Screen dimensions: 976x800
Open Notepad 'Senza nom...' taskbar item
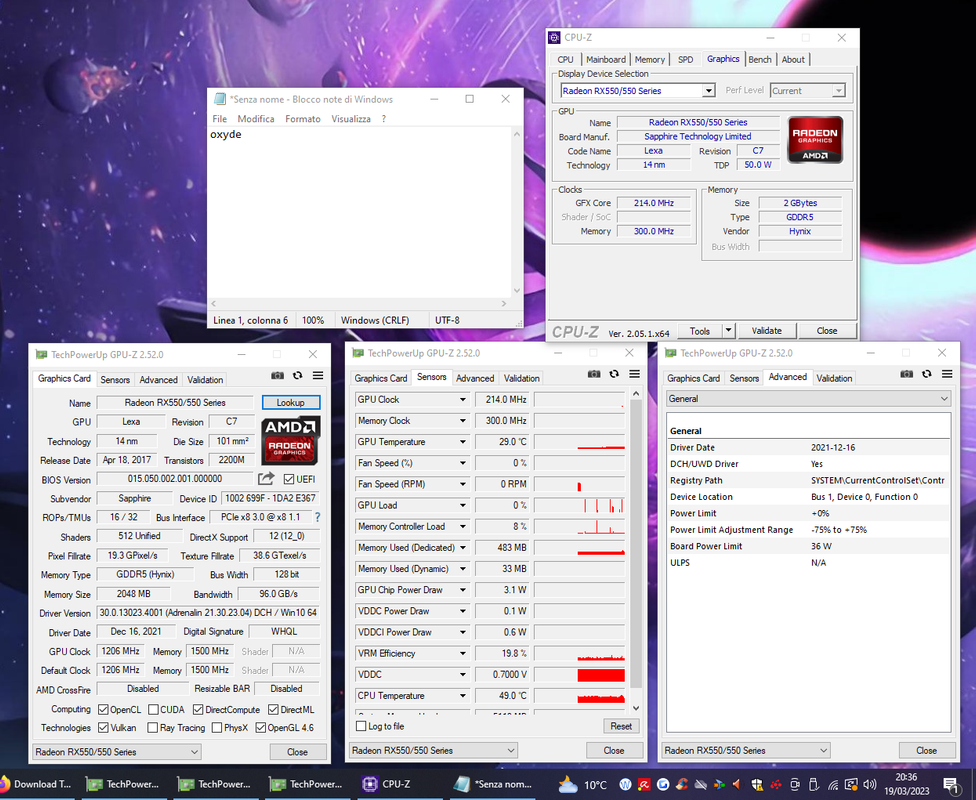point(494,784)
